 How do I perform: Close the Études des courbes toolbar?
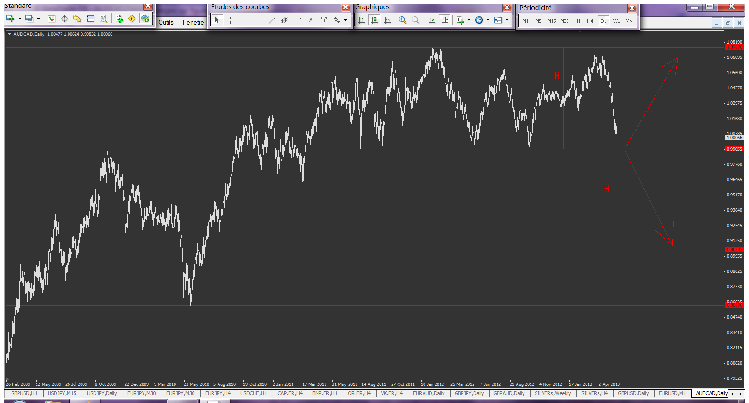pyautogui.click(x=345, y=8)
